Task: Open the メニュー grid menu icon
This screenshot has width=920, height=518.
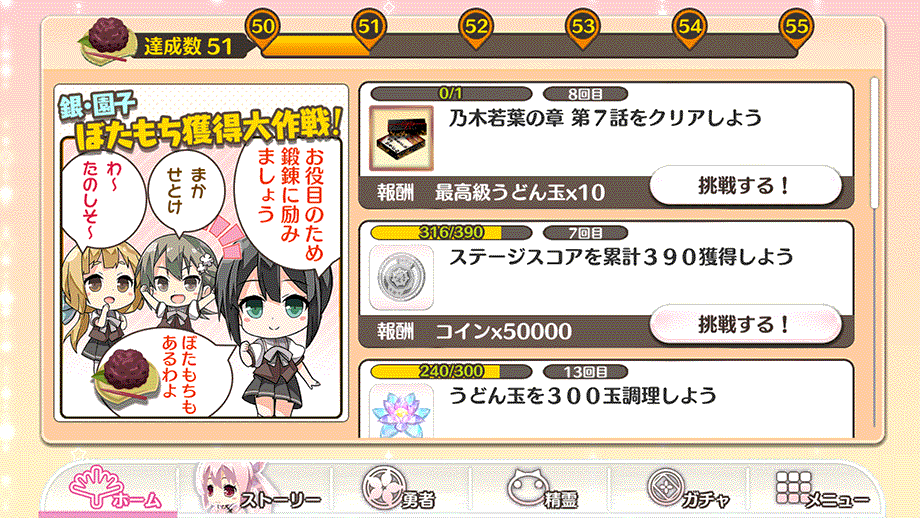Action: [821, 490]
